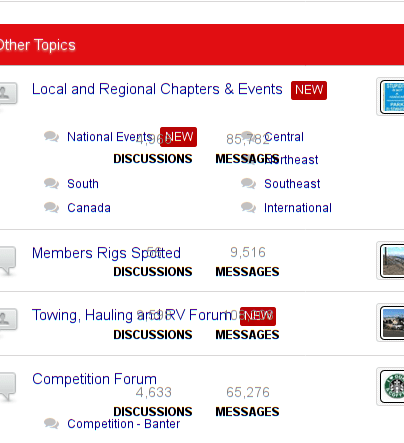Screen dimensions: 404x443
Task: Click forum status icon beside Members Rigs Spotted
Action: tap(7, 260)
